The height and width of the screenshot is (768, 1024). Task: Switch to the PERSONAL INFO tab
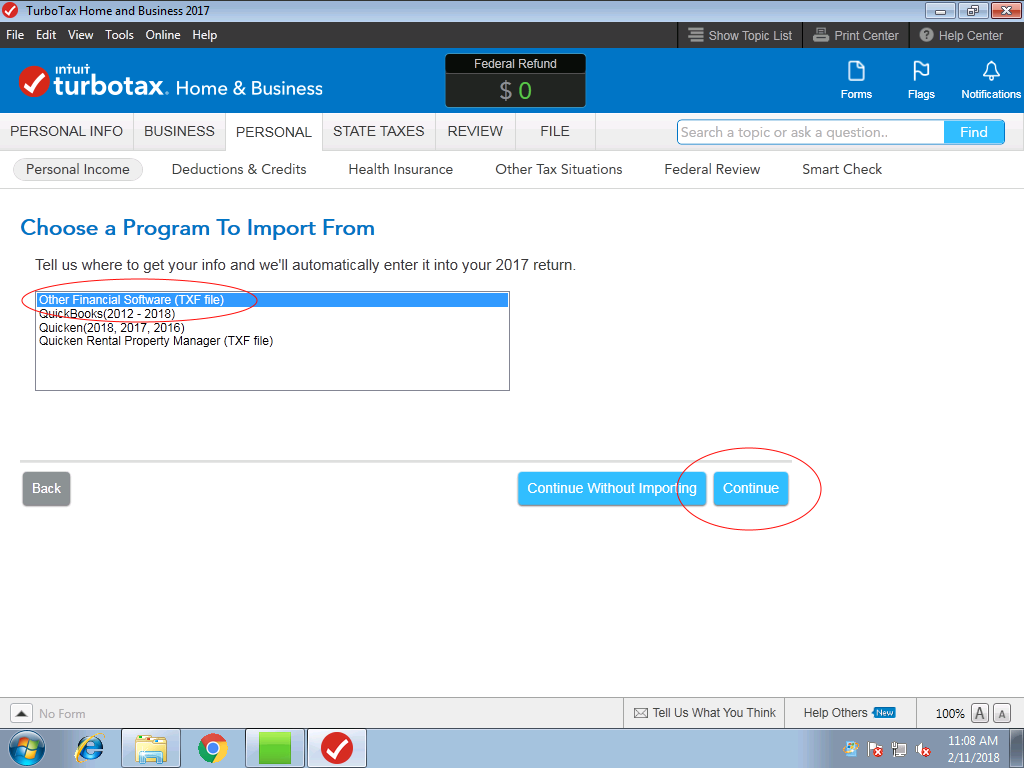67,131
